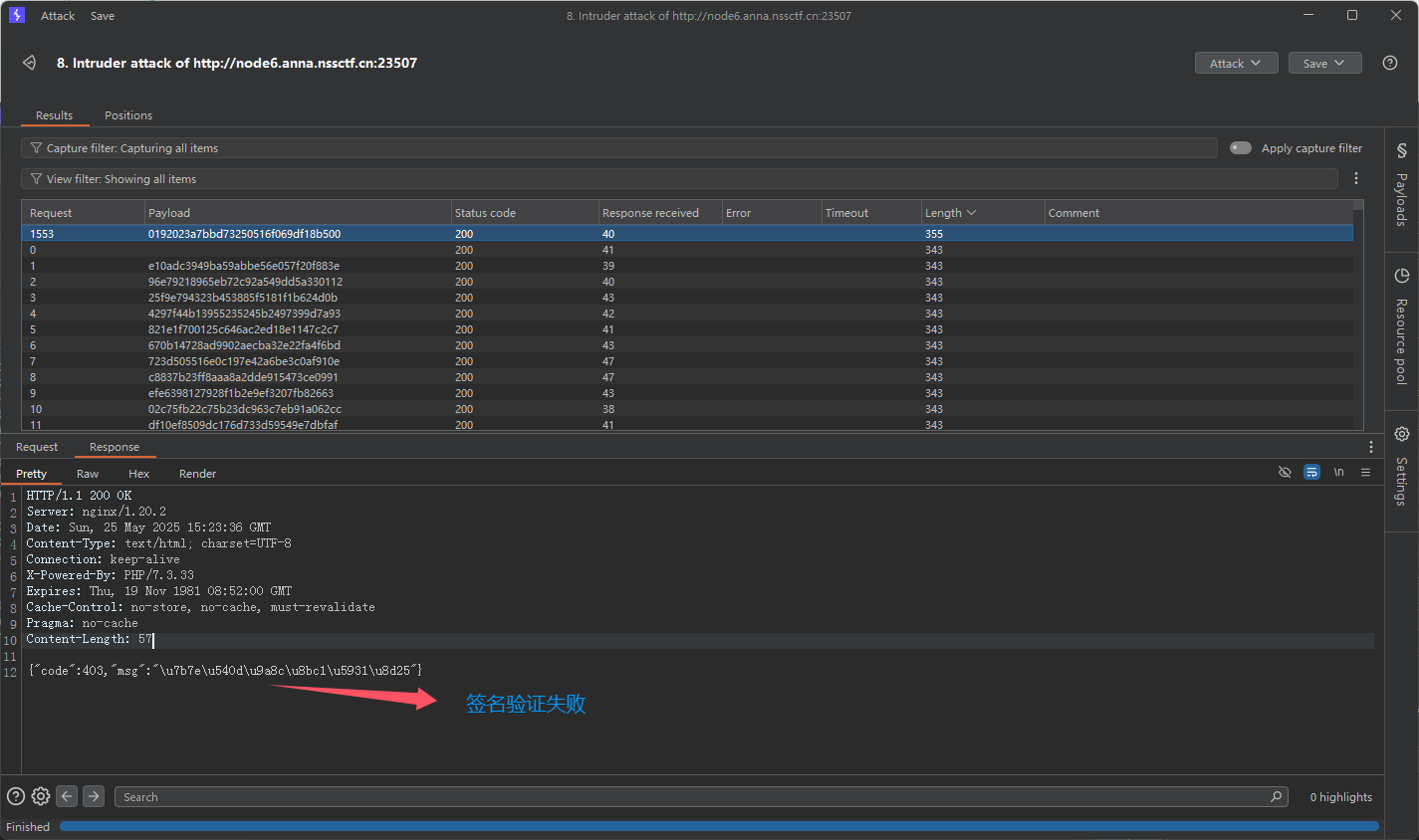Image resolution: width=1419 pixels, height=840 pixels.
Task: Click the attack progress bar
Action: (x=718, y=826)
